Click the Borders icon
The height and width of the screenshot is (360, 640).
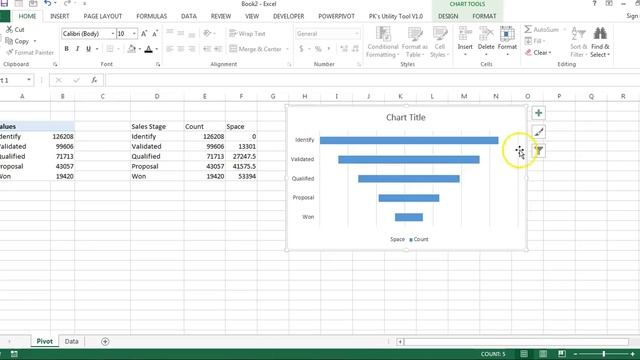pyautogui.click(x=110, y=49)
